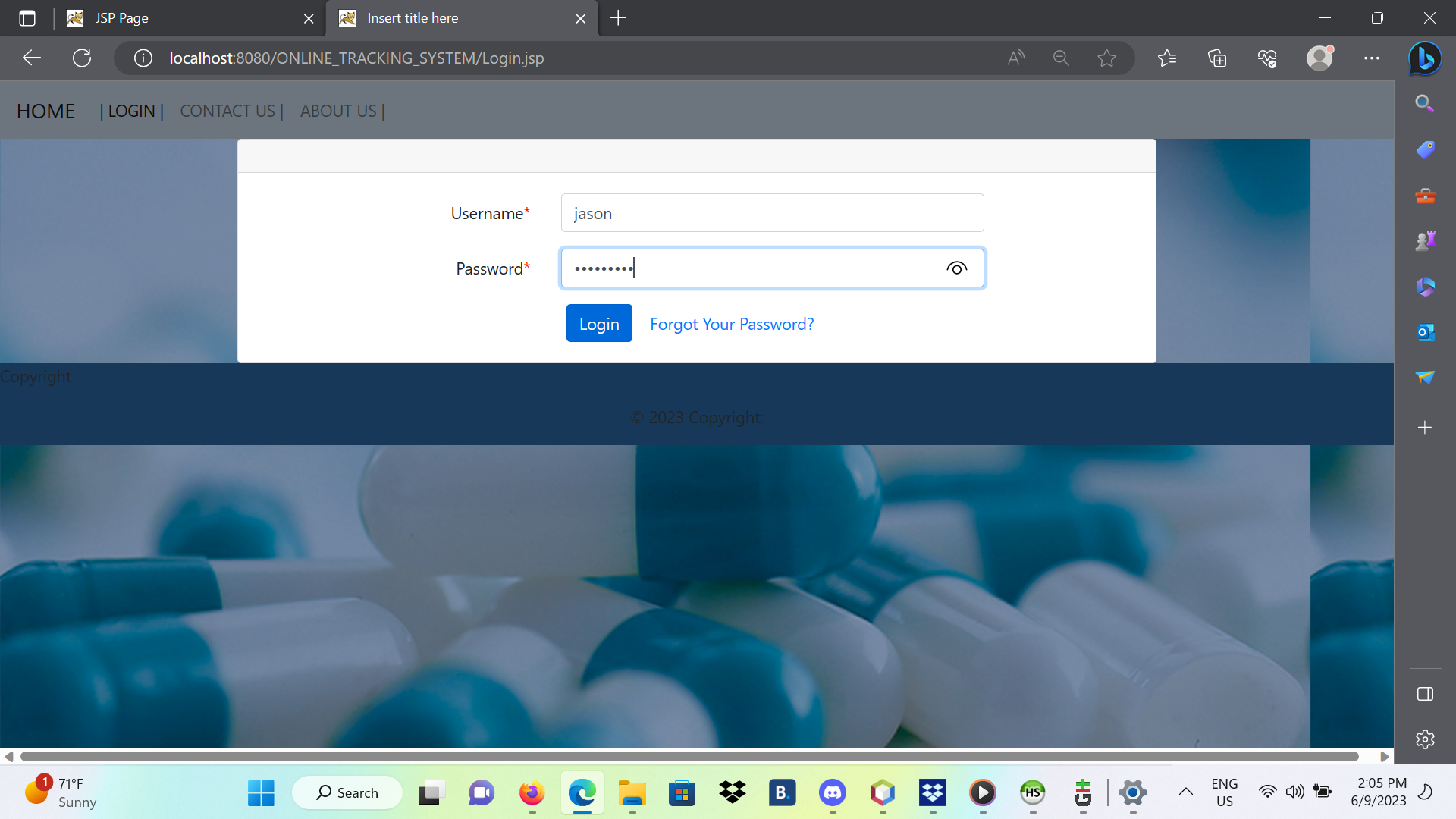This screenshot has height=819, width=1456.
Task: Open Drop in the Edge sidebar
Action: click(1424, 378)
